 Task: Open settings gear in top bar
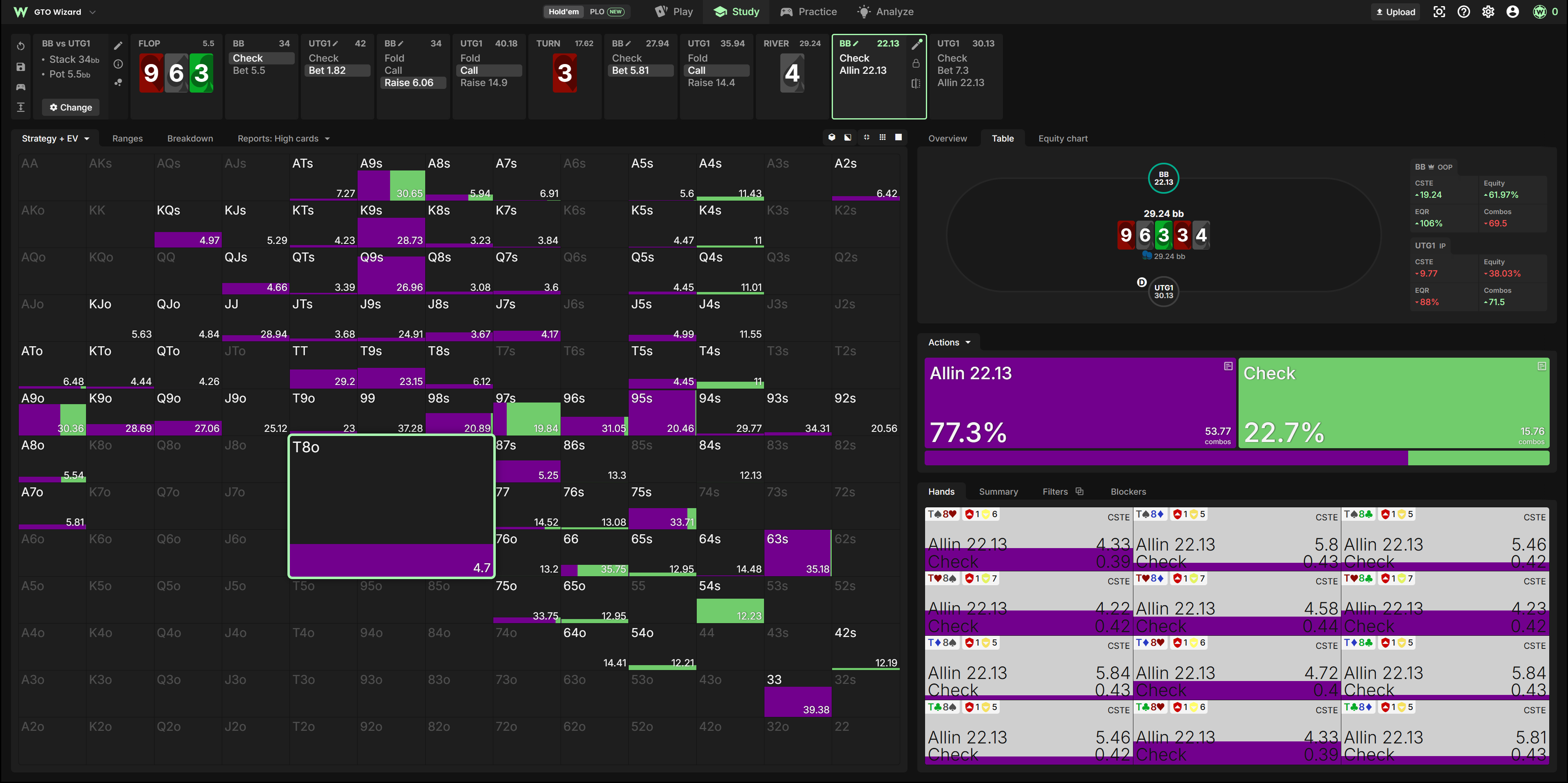tap(1488, 11)
